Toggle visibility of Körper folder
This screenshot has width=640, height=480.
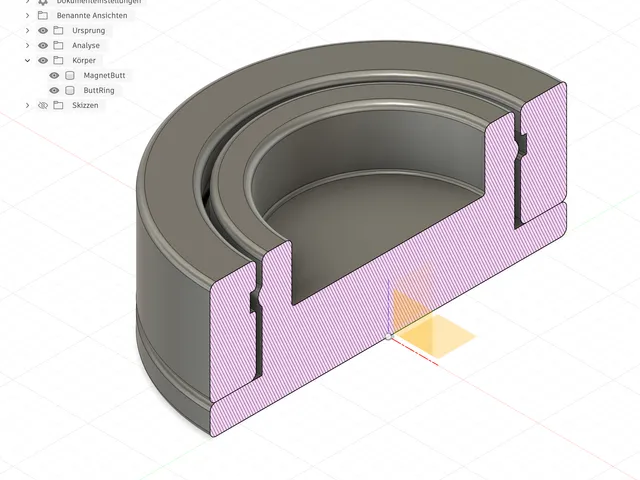click(x=43, y=60)
